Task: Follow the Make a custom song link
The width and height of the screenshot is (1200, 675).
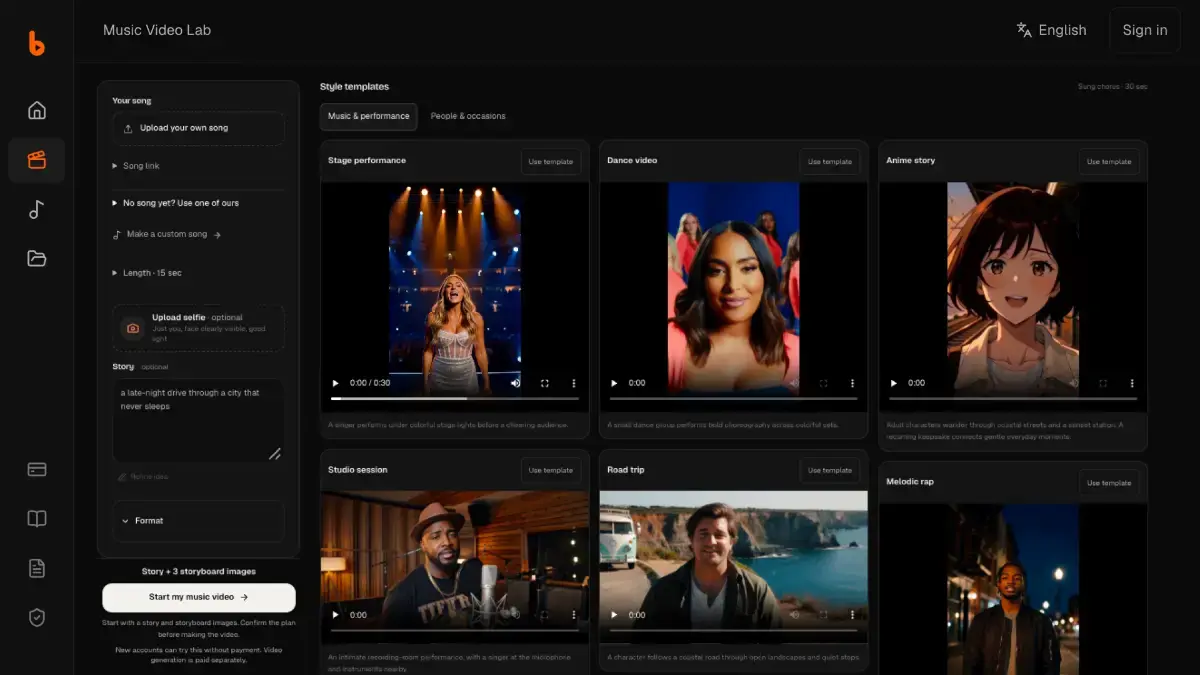Action: (167, 234)
